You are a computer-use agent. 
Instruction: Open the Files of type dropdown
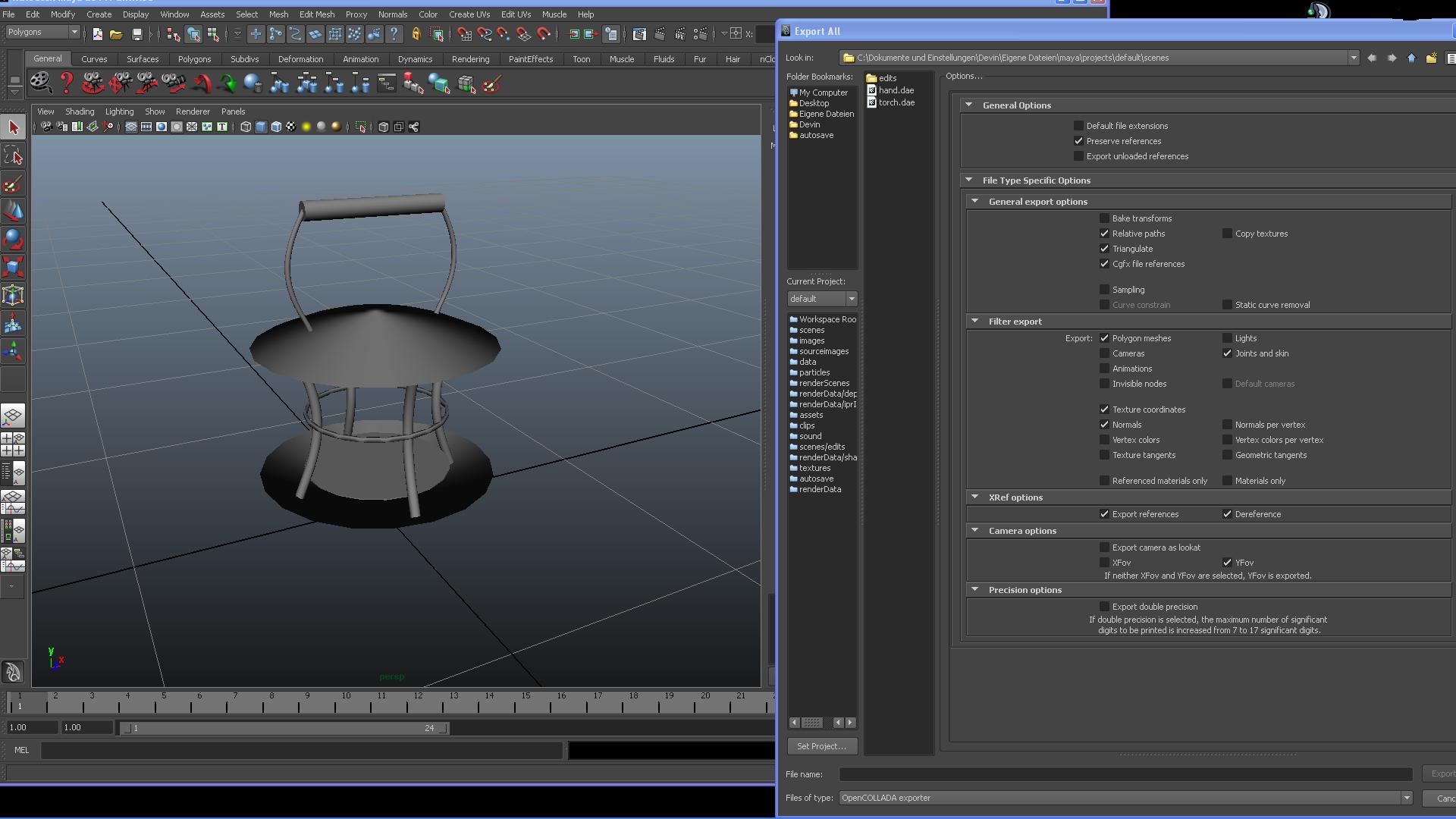point(1406,798)
